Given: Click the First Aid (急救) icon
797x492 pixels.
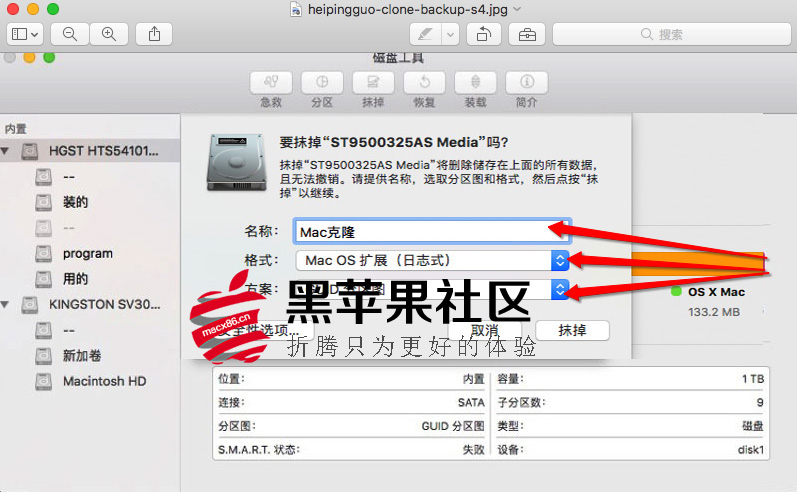Looking at the screenshot, I should coord(271,83).
